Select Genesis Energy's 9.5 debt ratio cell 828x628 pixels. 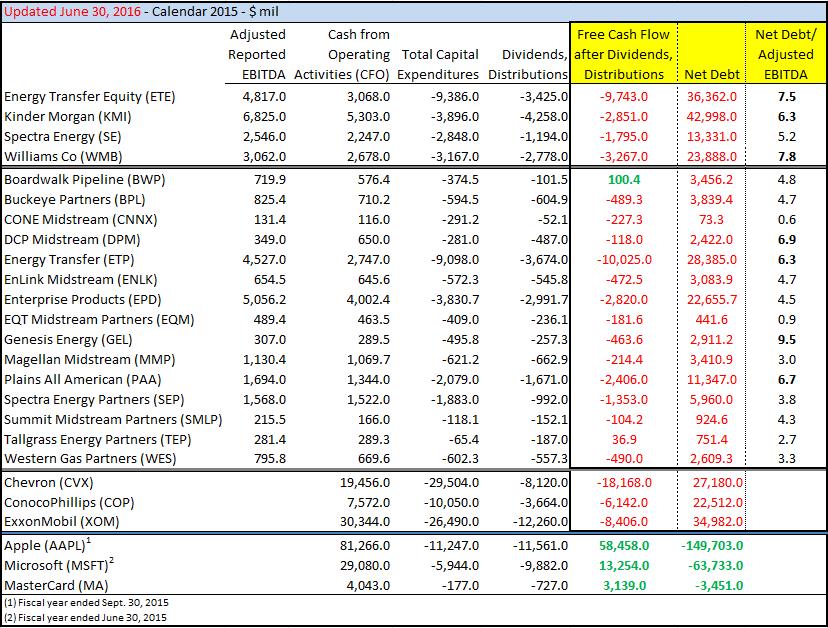pyautogui.click(x=787, y=340)
